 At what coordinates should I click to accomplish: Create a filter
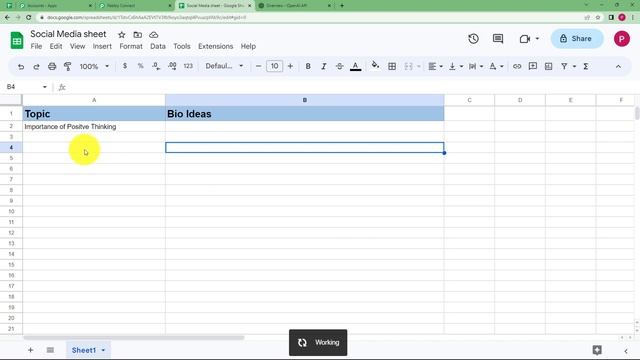[564, 66]
